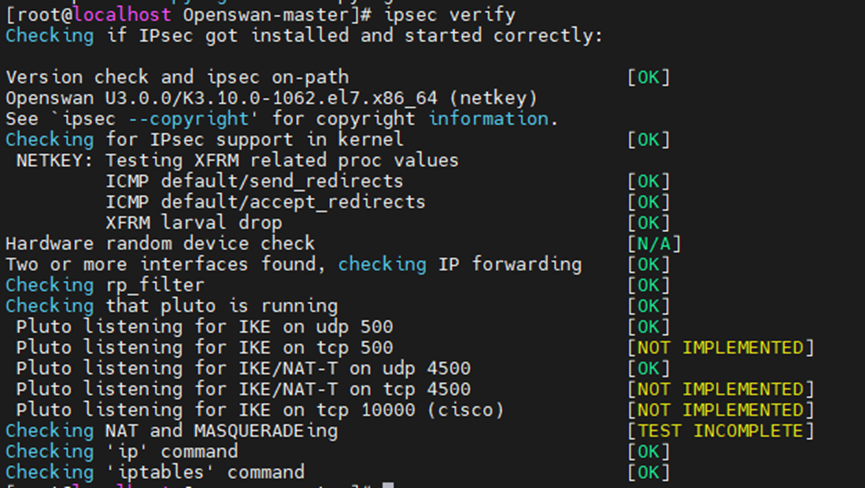The image size is (865, 488).
Task: Click 'Checking that pluto is running' line
Action: [x=172, y=306]
